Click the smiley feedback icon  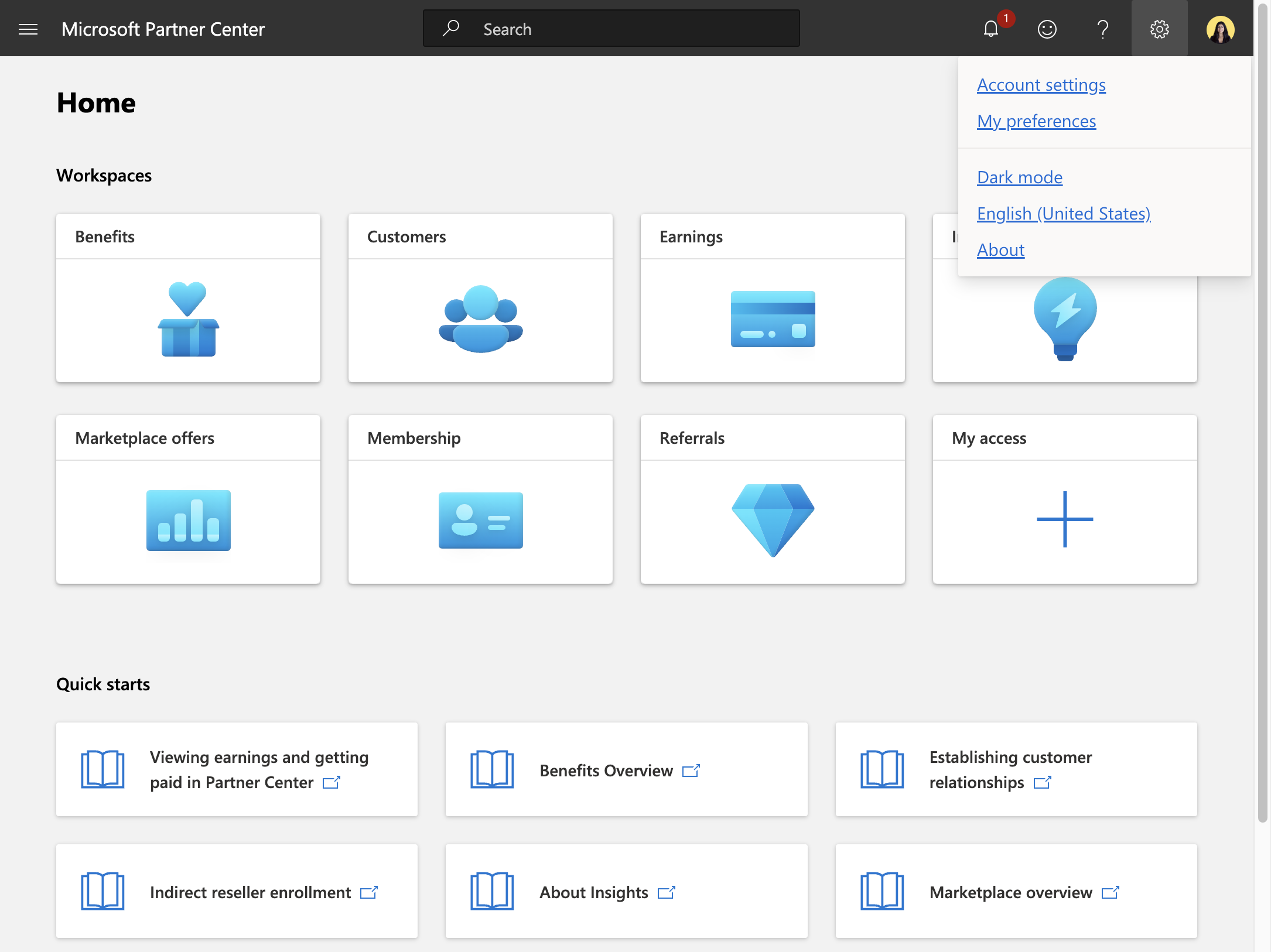point(1047,29)
